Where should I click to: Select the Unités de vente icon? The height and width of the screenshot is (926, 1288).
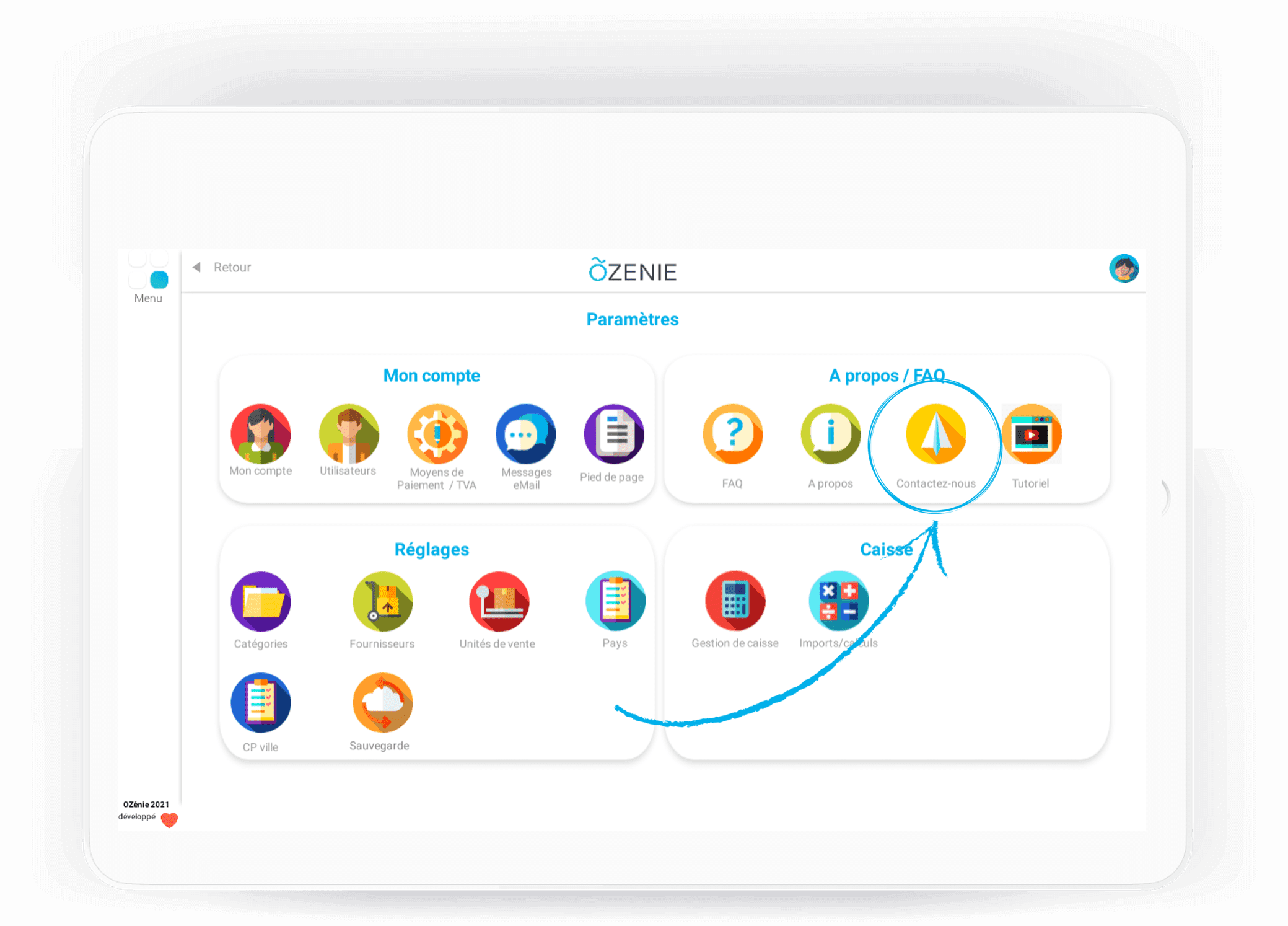click(499, 601)
